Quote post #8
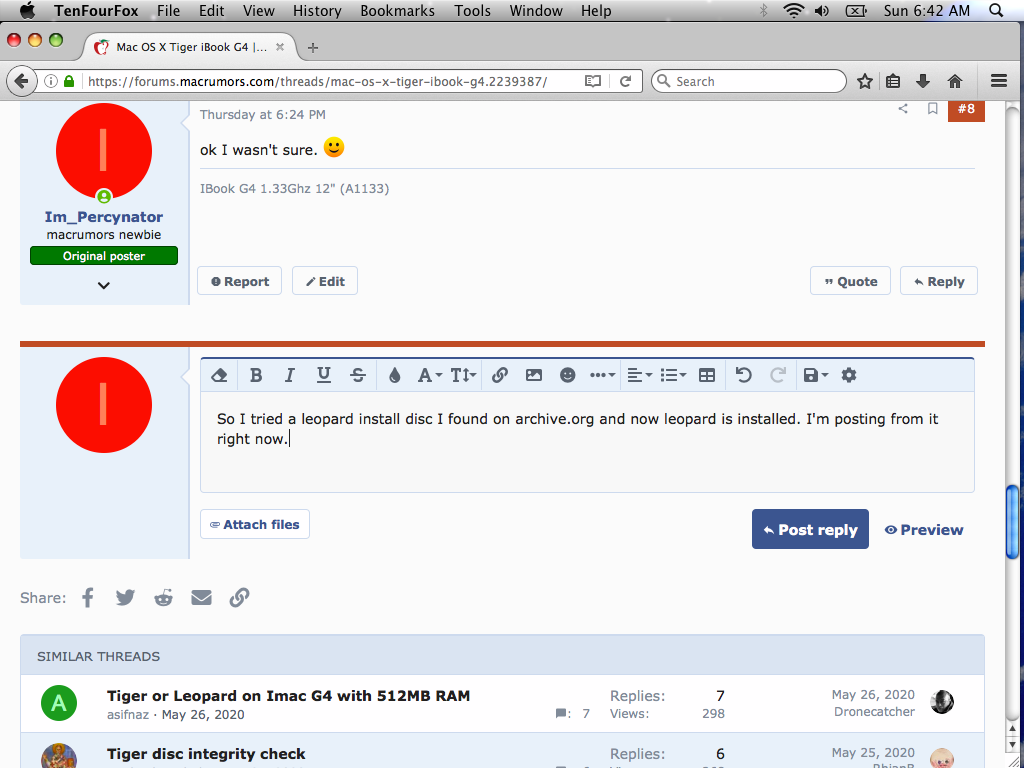Image resolution: width=1024 pixels, height=768 pixels. [x=850, y=281]
